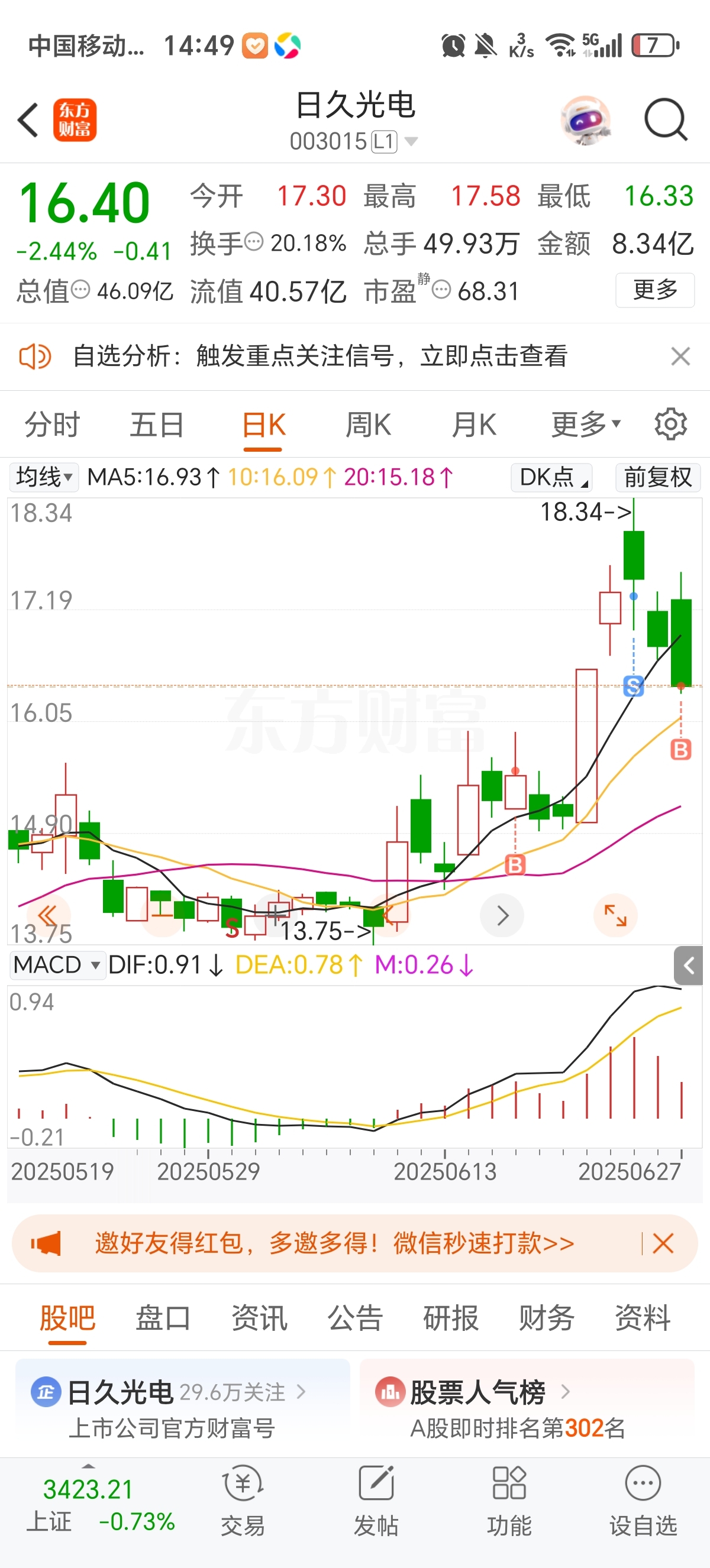Switch to 周K chart tab
Image resolution: width=710 pixels, height=1568 pixels.
tap(368, 425)
